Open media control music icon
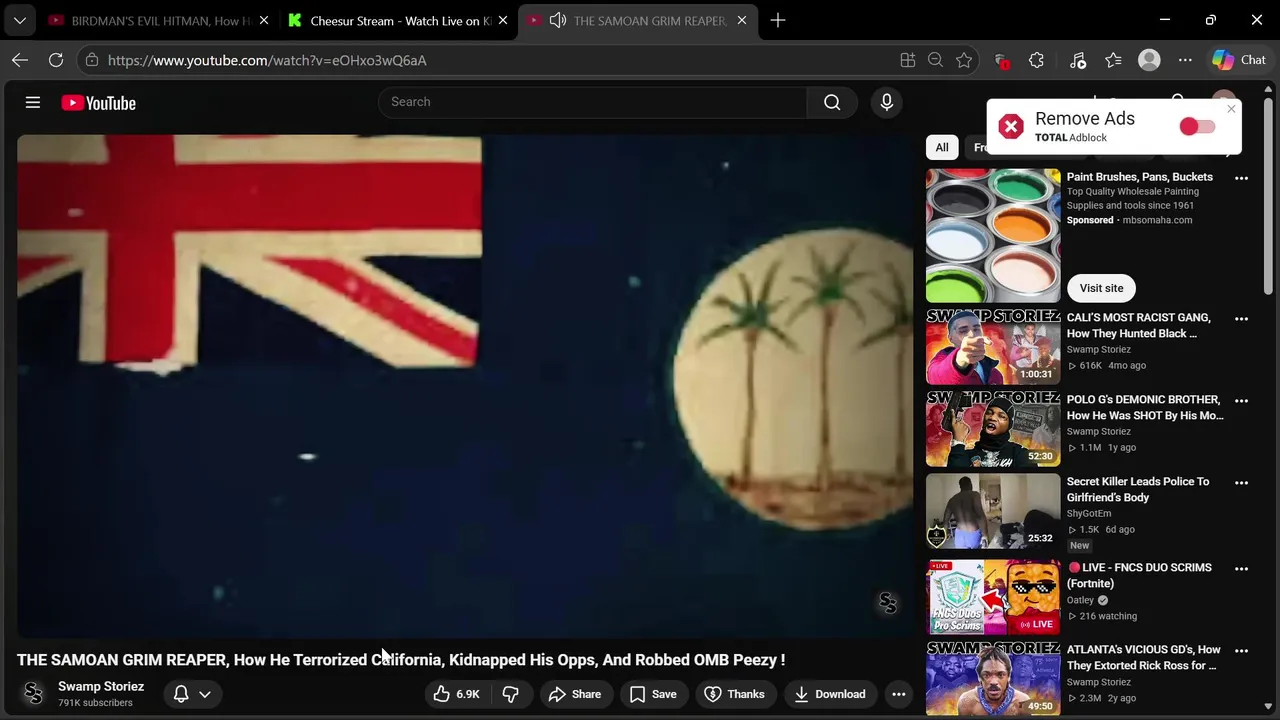This screenshot has height=720, width=1280. [x=1077, y=60]
